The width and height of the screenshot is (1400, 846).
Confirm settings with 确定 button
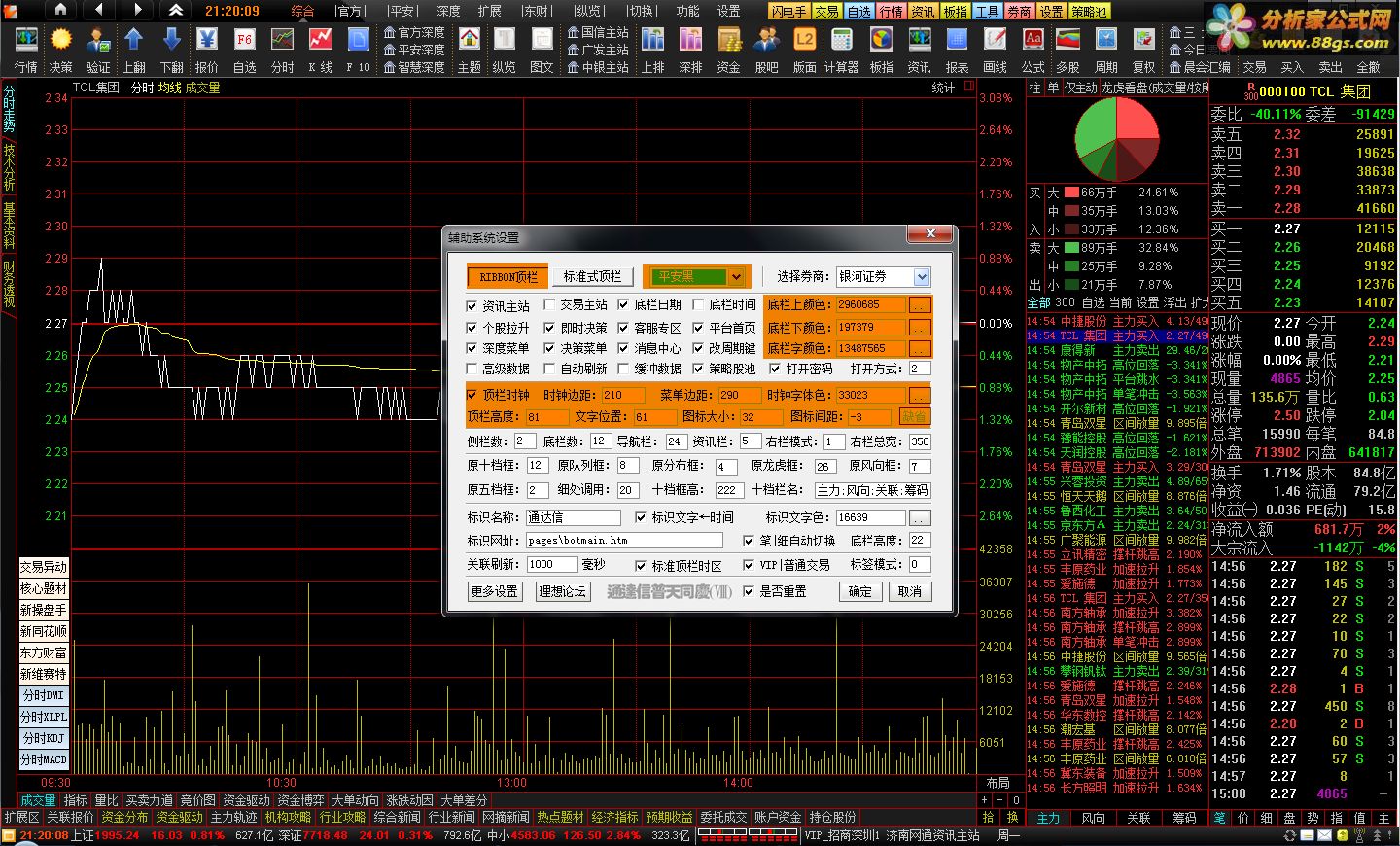pyautogui.click(x=860, y=591)
